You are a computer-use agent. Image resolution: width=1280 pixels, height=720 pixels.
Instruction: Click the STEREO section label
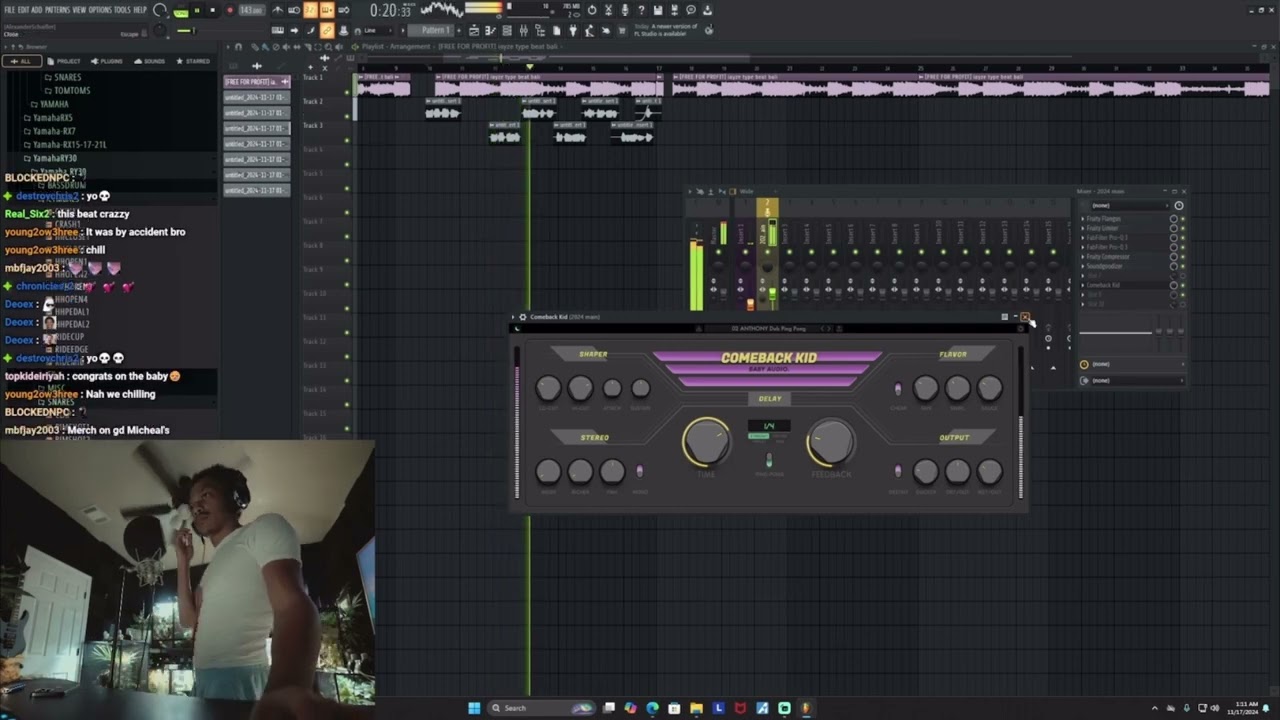[594, 438]
